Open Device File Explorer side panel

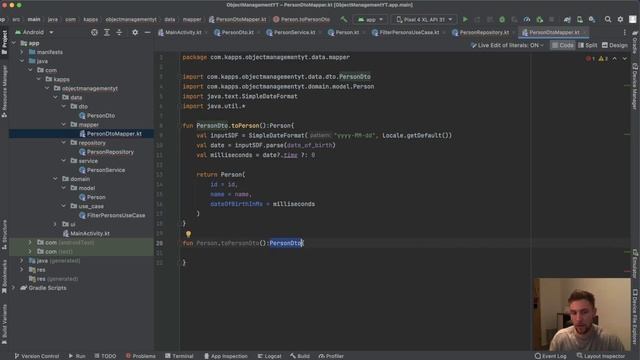pyautogui.click(x=635, y=317)
